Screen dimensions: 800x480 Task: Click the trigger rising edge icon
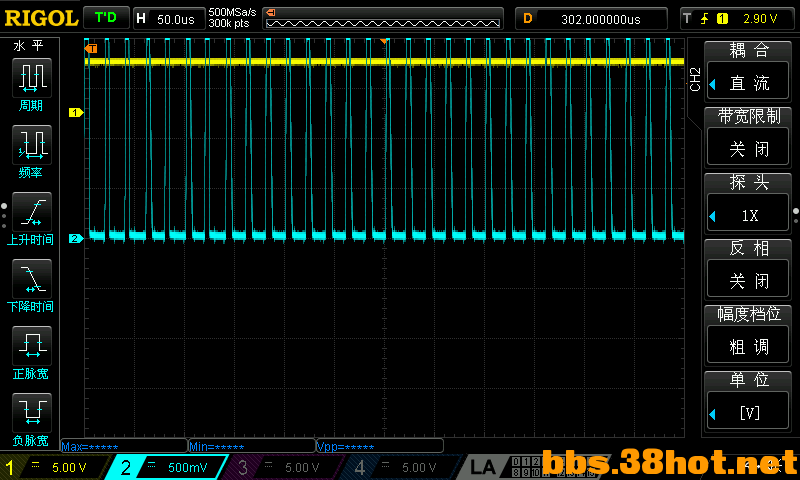tap(705, 19)
